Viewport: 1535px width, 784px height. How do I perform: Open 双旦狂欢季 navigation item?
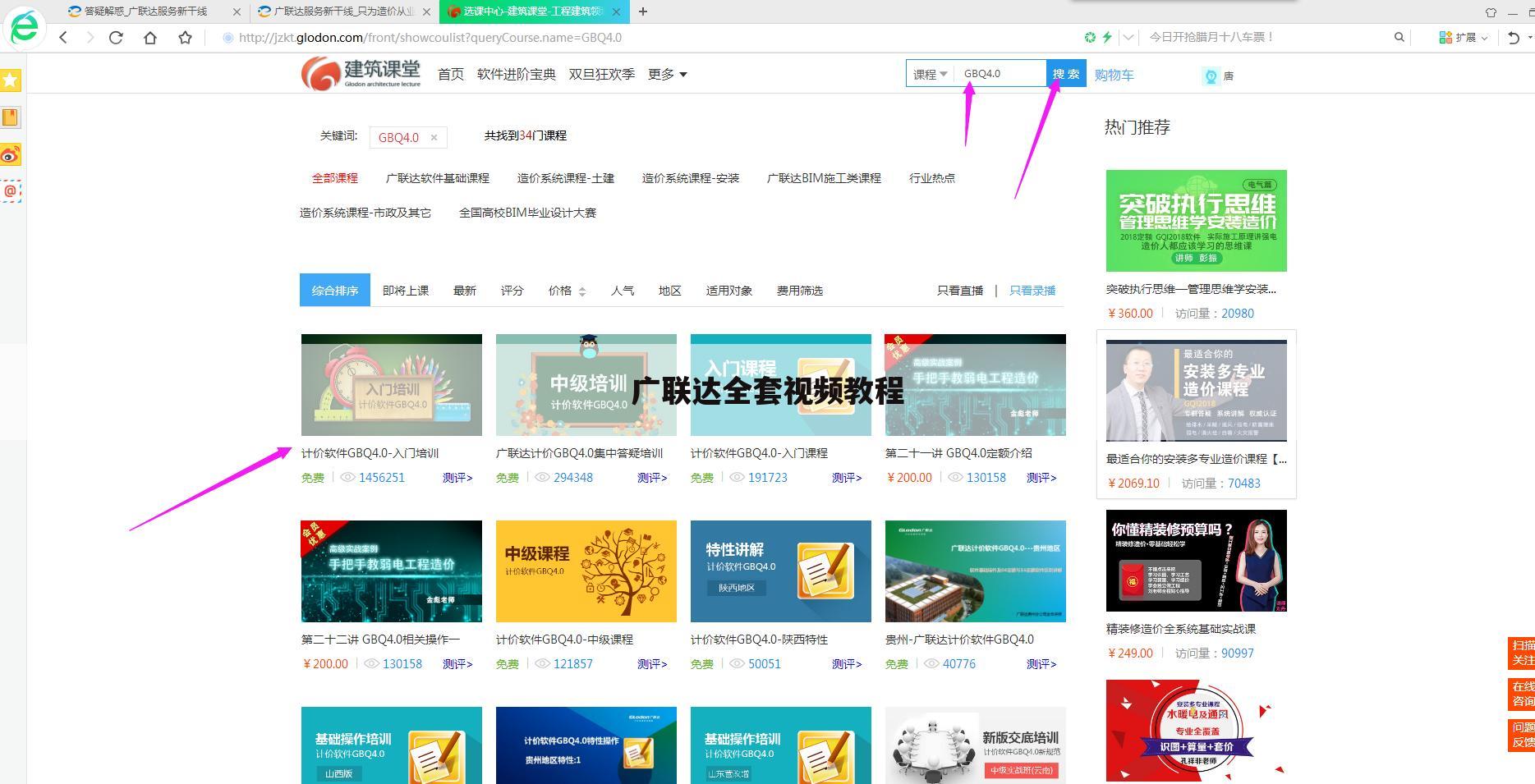[602, 74]
